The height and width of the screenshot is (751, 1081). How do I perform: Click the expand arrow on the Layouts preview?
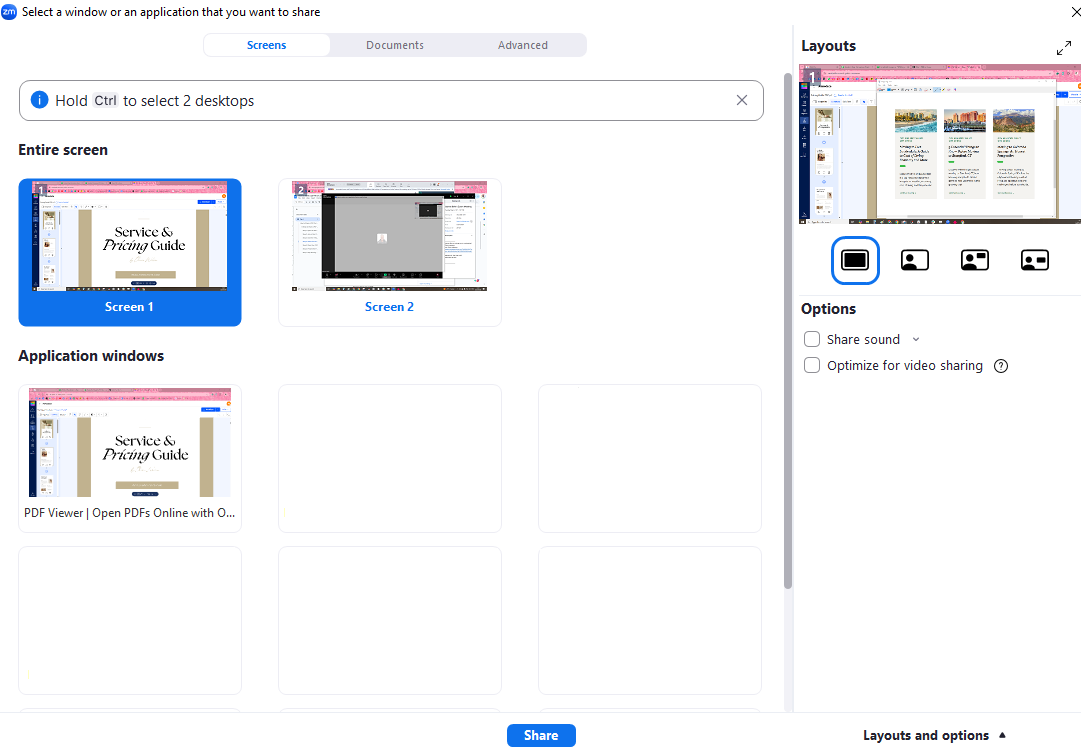point(1064,48)
